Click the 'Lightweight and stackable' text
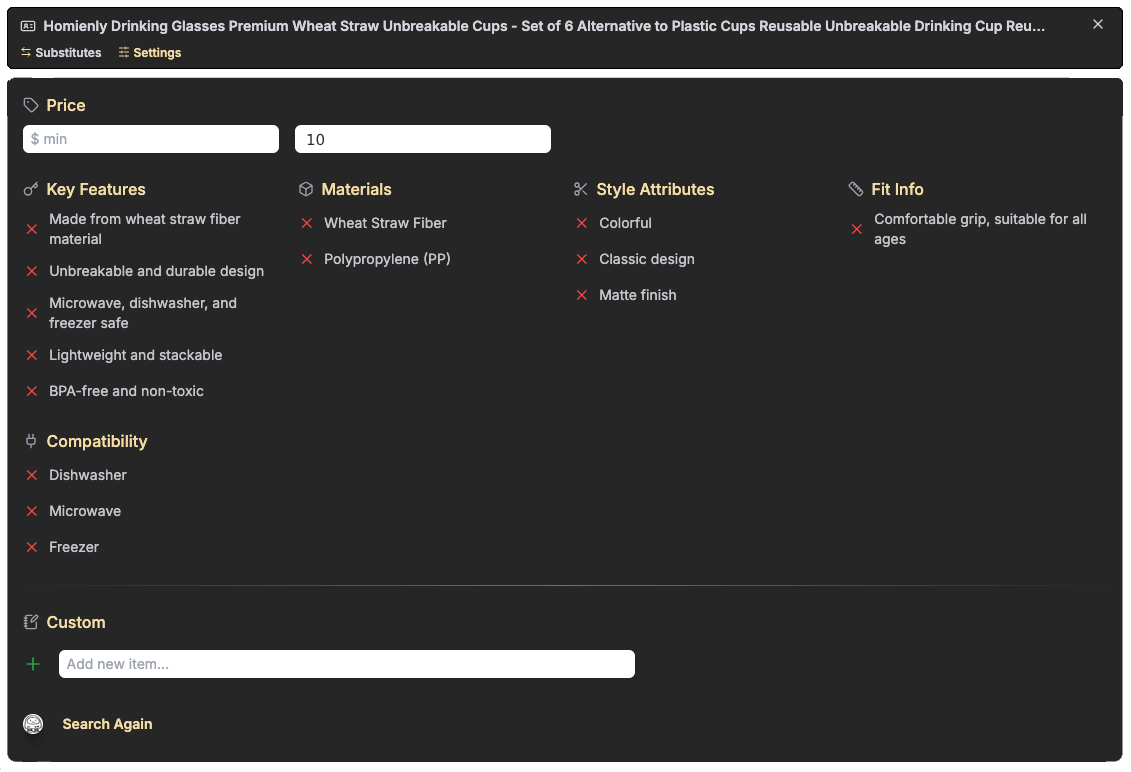Viewport: 1131px width, 772px height. click(x=136, y=355)
